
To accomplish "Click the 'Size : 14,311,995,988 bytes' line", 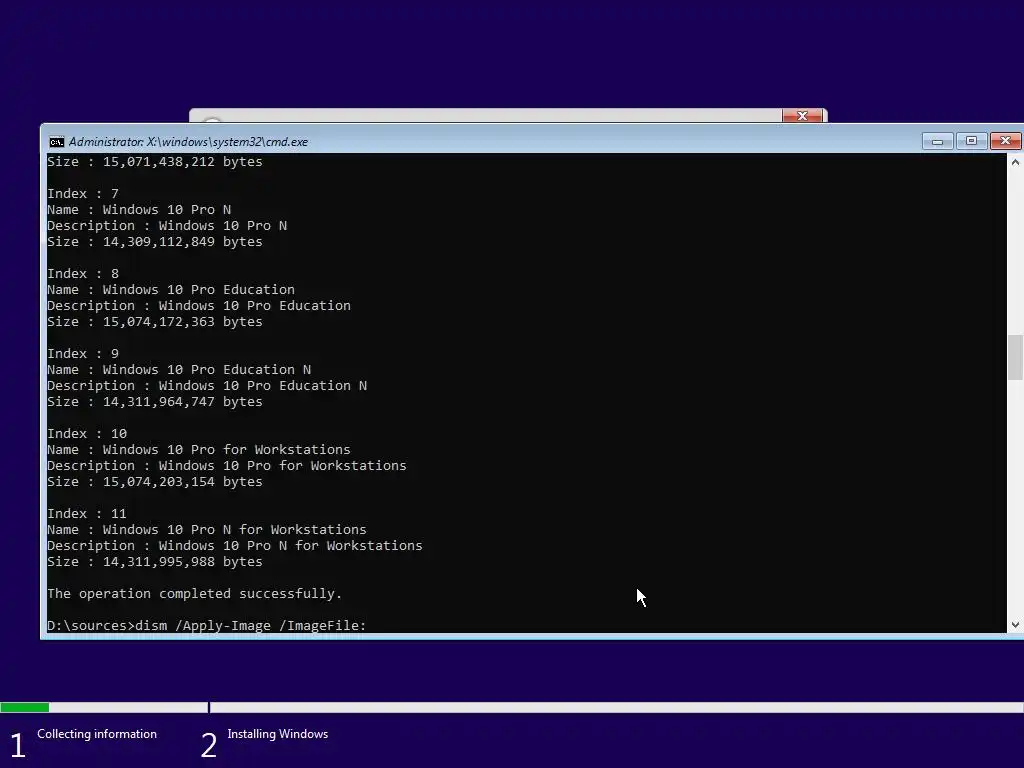I will [x=155, y=562].
